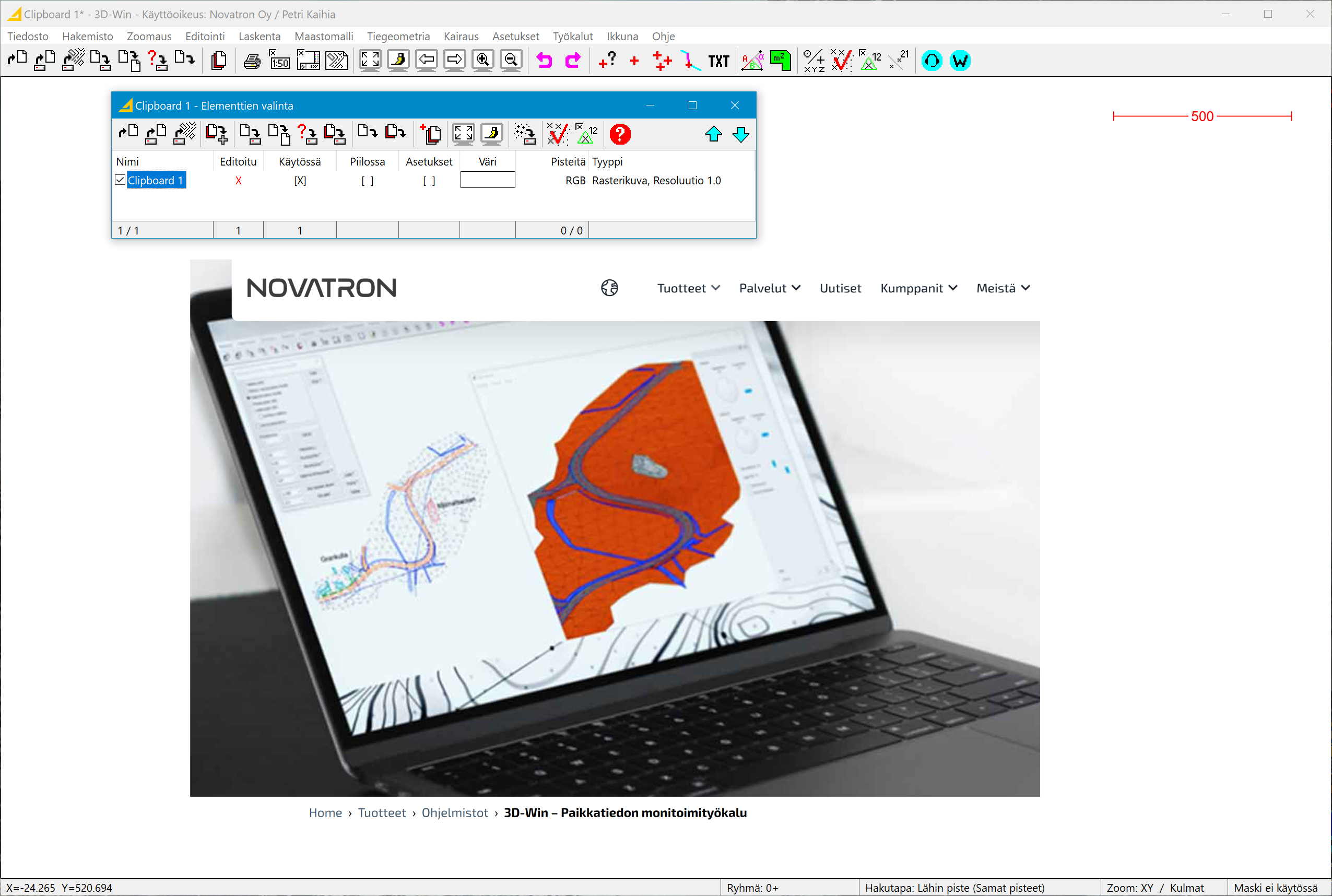Open the Tiegeometria menu
Screen dimensions: 1332x896
pyautogui.click(x=398, y=36)
